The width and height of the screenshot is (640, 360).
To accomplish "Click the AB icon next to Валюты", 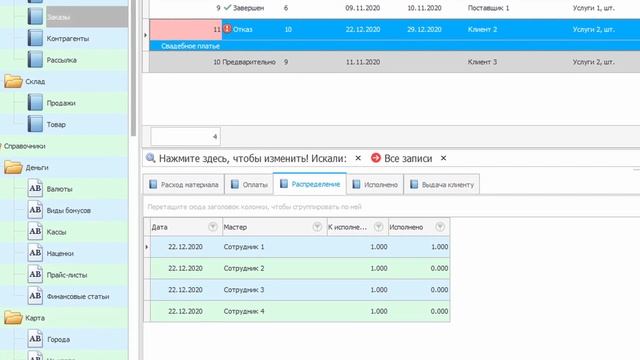I will coord(35,189).
